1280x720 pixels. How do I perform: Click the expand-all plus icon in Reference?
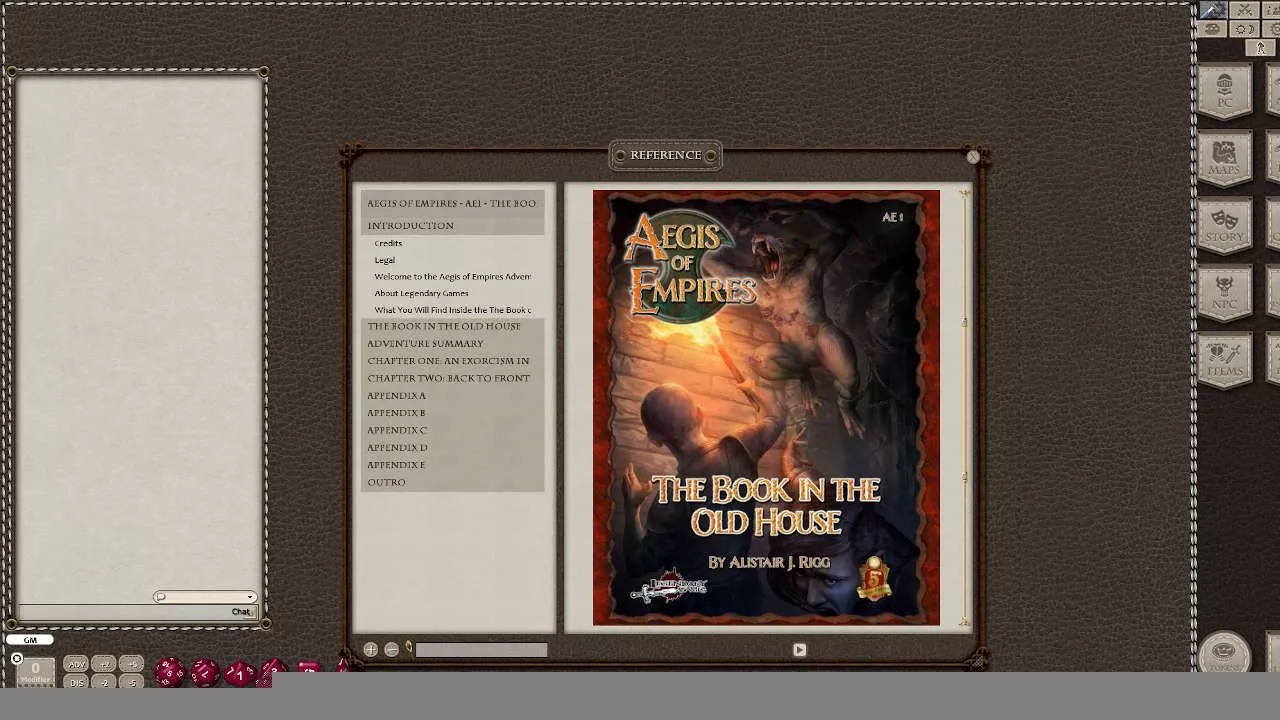371,649
